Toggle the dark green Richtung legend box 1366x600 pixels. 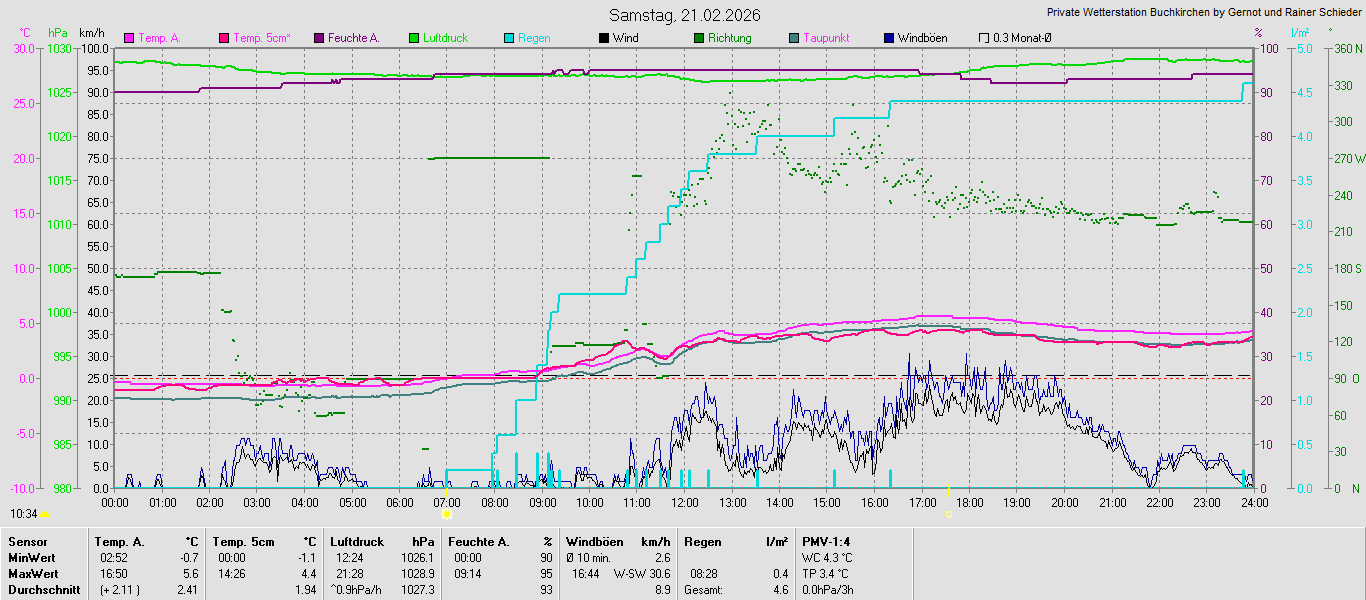[698, 38]
